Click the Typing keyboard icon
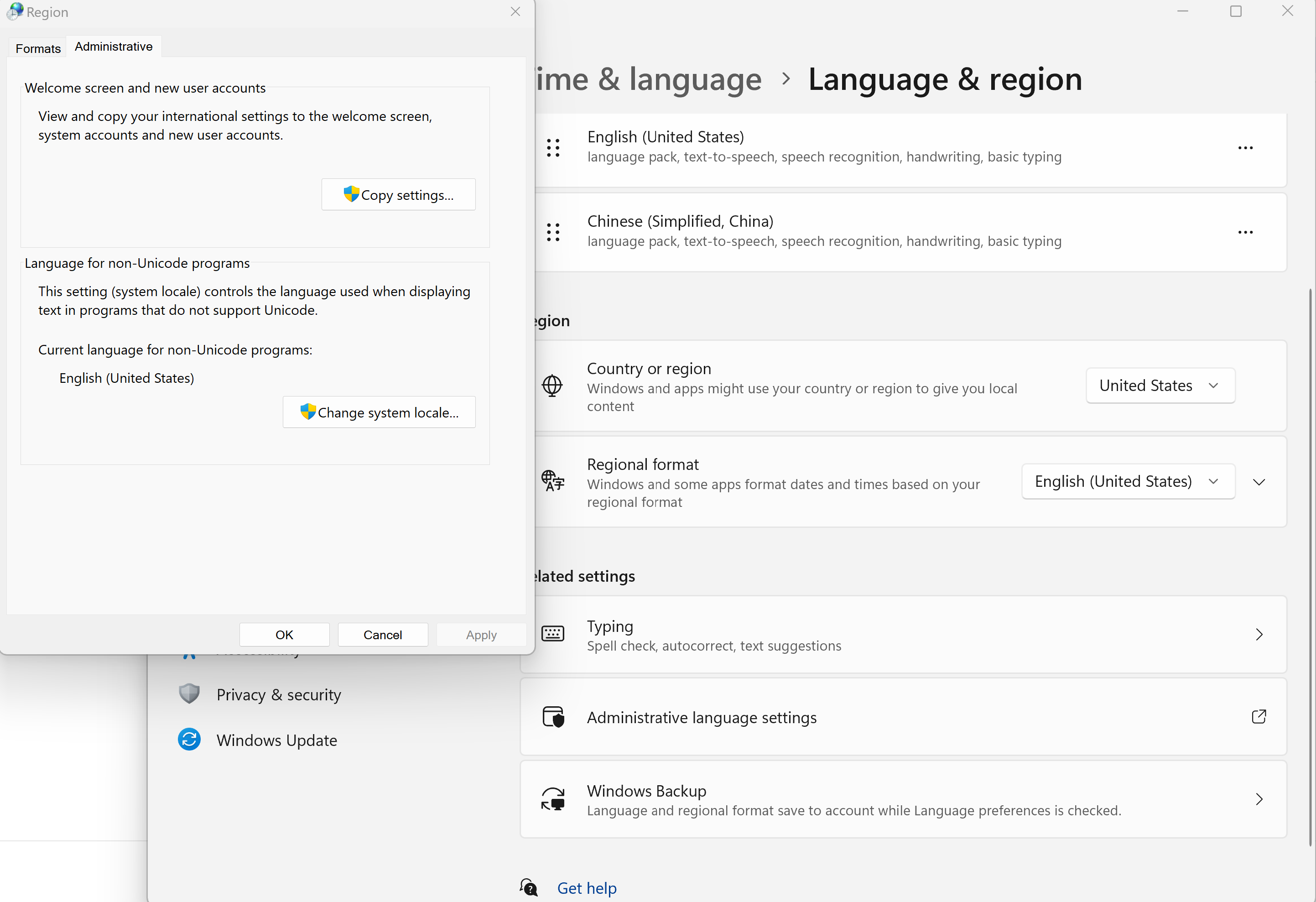Image resolution: width=1316 pixels, height=902 pixels. (553, 634)
